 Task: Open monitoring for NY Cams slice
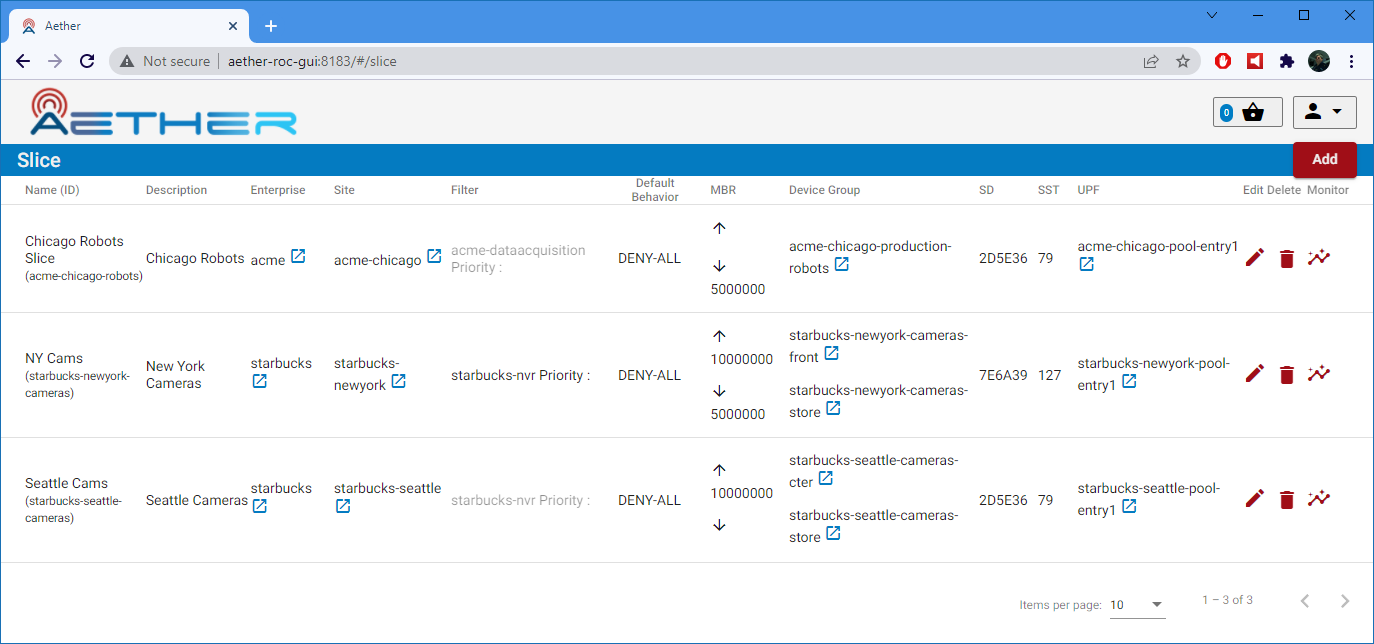(x=1319, y=373)
